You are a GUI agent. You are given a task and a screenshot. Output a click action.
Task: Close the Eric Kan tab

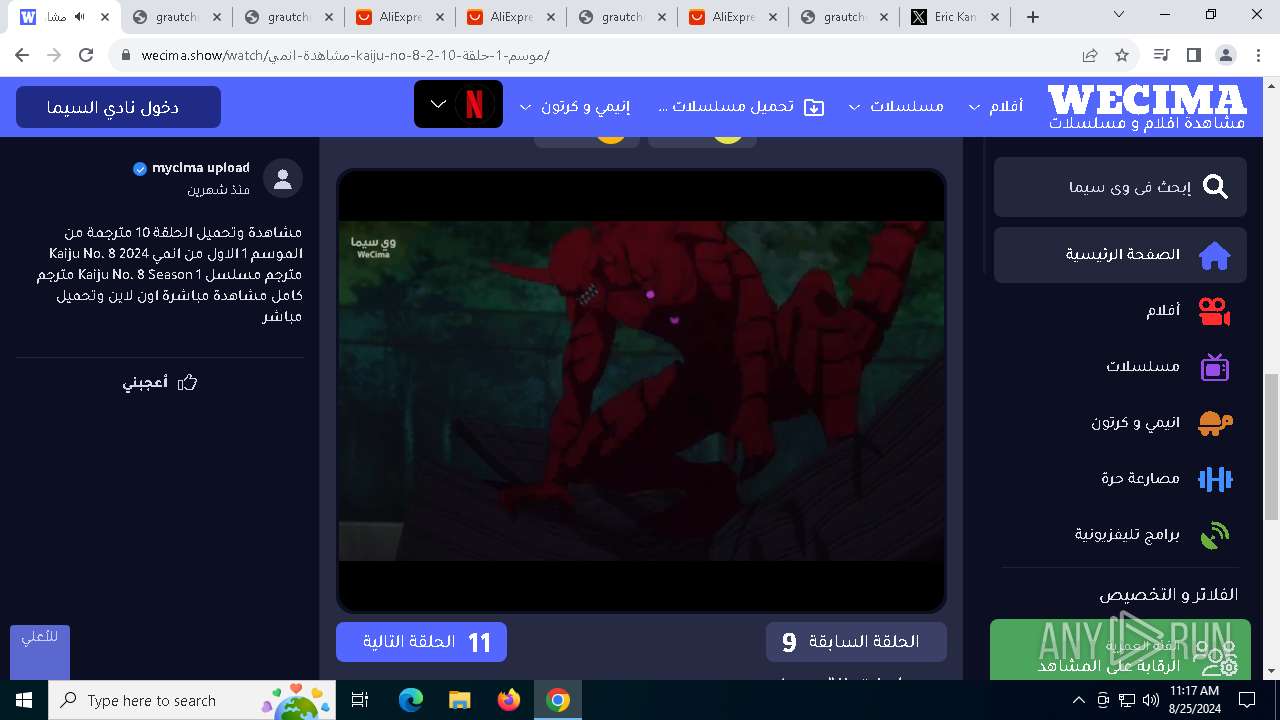point(993,17)
